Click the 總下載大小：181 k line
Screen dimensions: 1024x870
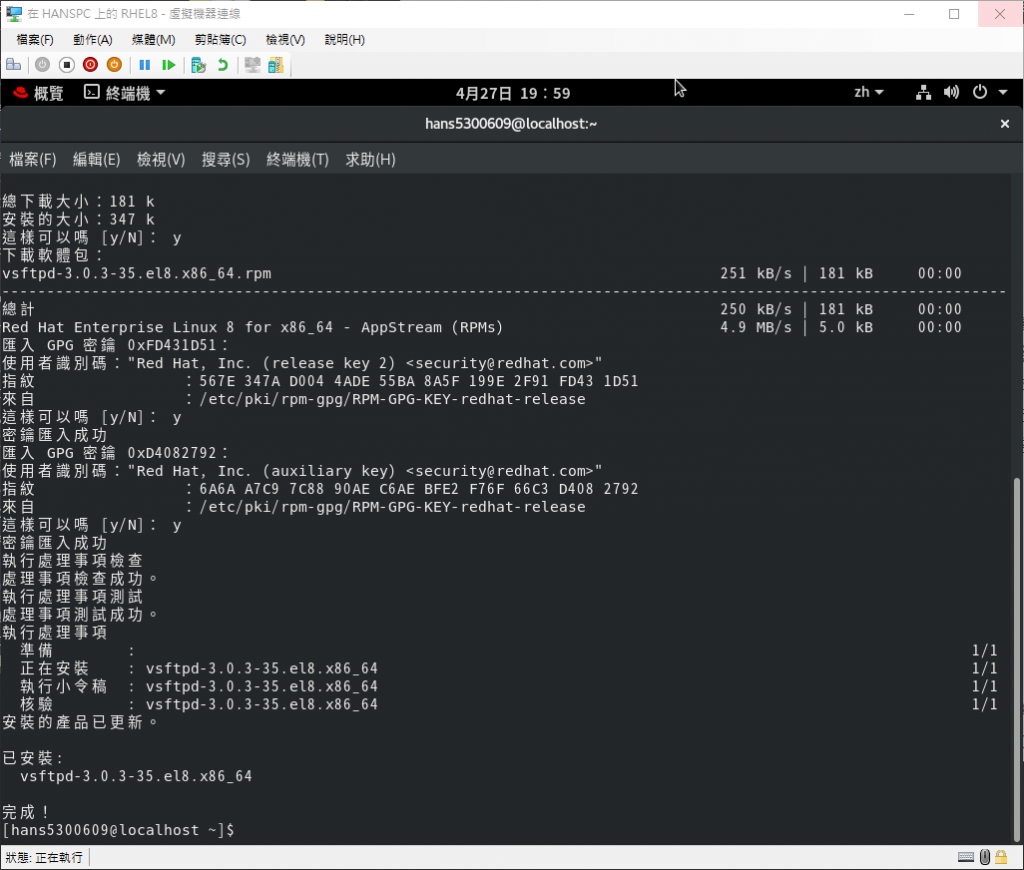[x=78, y=202]
